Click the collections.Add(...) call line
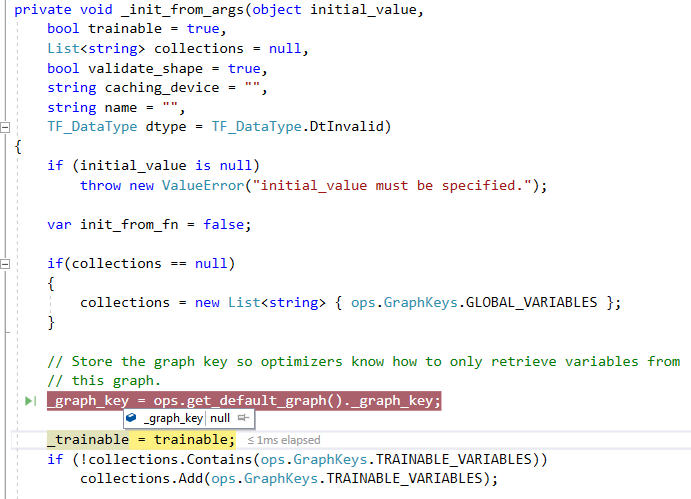The width and height of the screenshot is (691, 499). click(x=289, y=479)
